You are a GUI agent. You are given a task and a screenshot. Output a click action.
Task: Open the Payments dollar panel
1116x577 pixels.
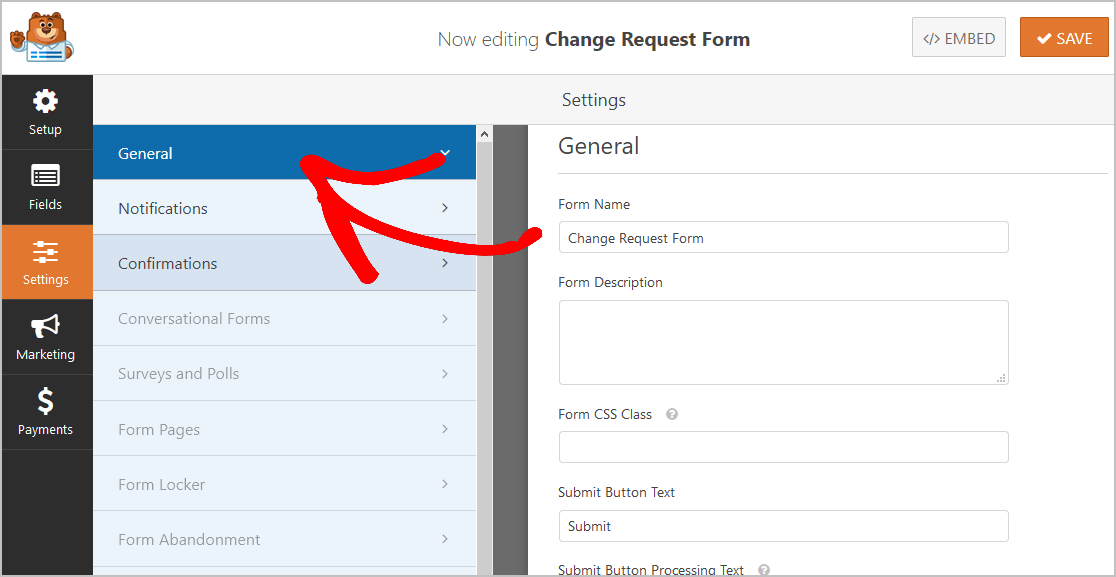tap(46, 412)
